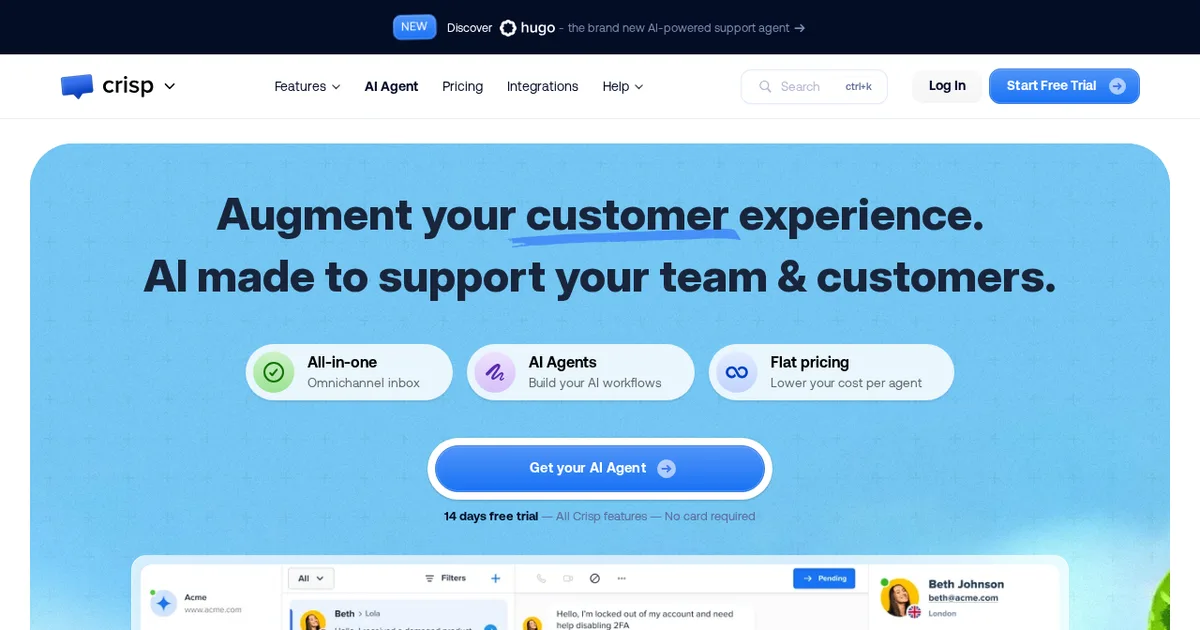Click the phone call icon in conversation toolbar

pos(541,578)
